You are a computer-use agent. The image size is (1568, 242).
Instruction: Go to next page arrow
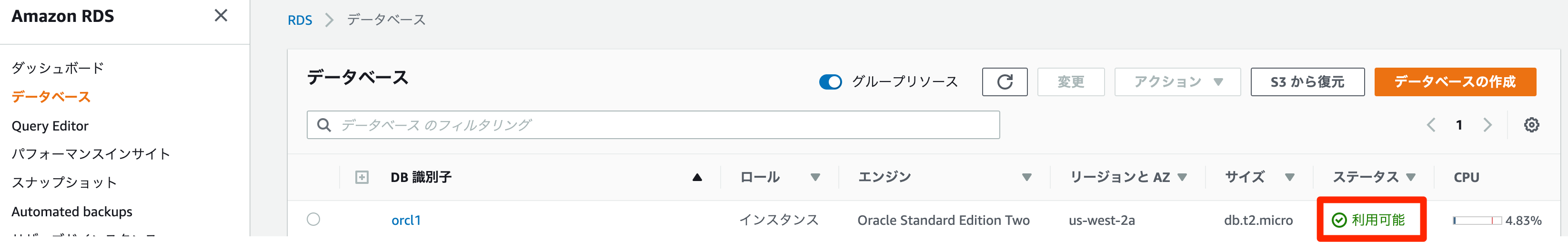click(1488, 125)
